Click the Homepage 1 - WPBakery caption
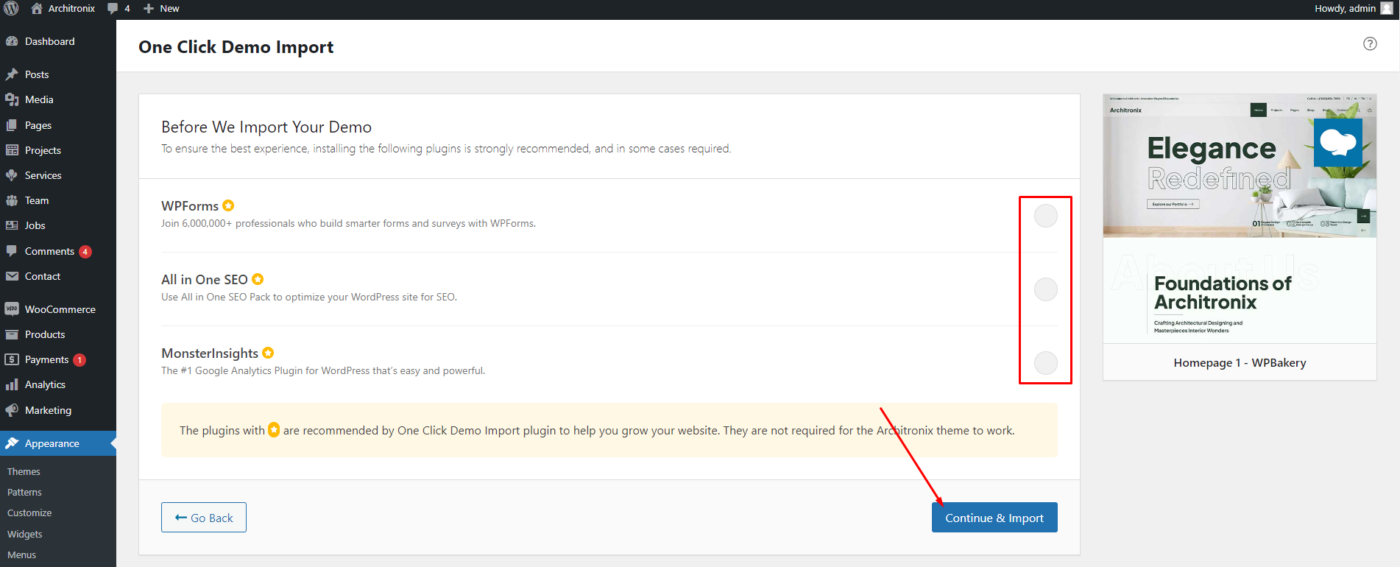The image size is (1400, 567). point(1240,363)
